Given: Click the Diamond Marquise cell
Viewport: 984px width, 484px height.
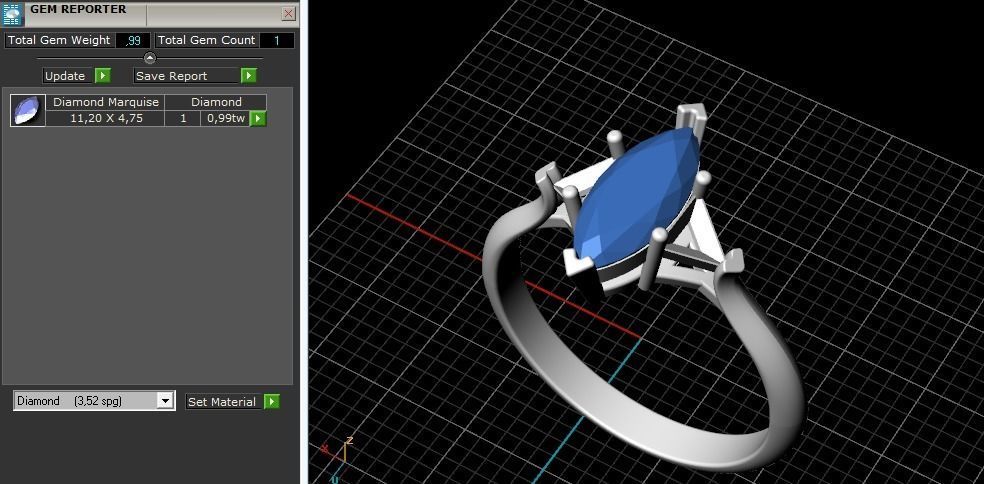Looking at the screenshot, I should [x=106, y=102].
